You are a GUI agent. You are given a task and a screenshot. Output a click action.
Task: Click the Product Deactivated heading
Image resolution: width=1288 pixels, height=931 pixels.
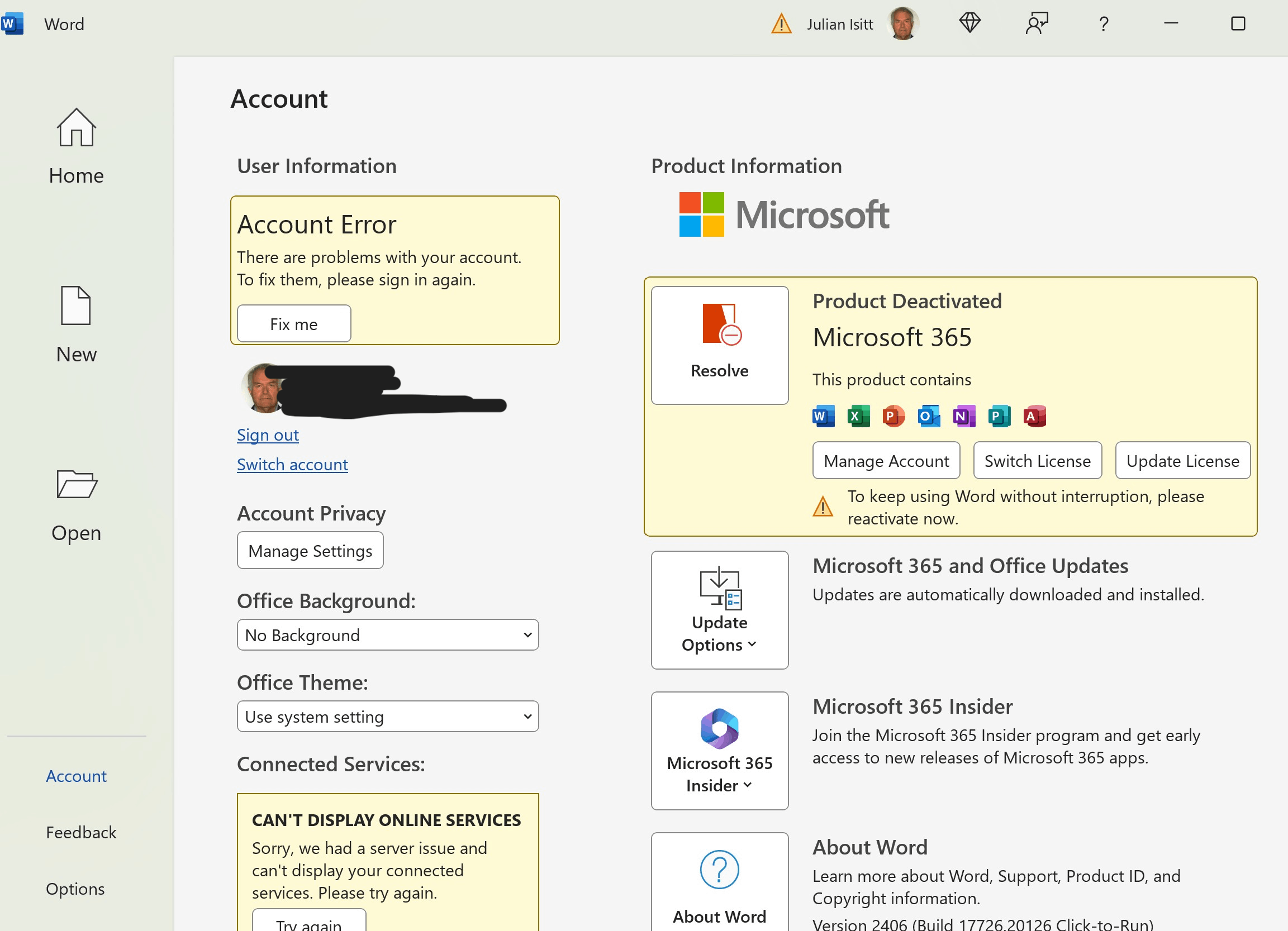point(907,301)
